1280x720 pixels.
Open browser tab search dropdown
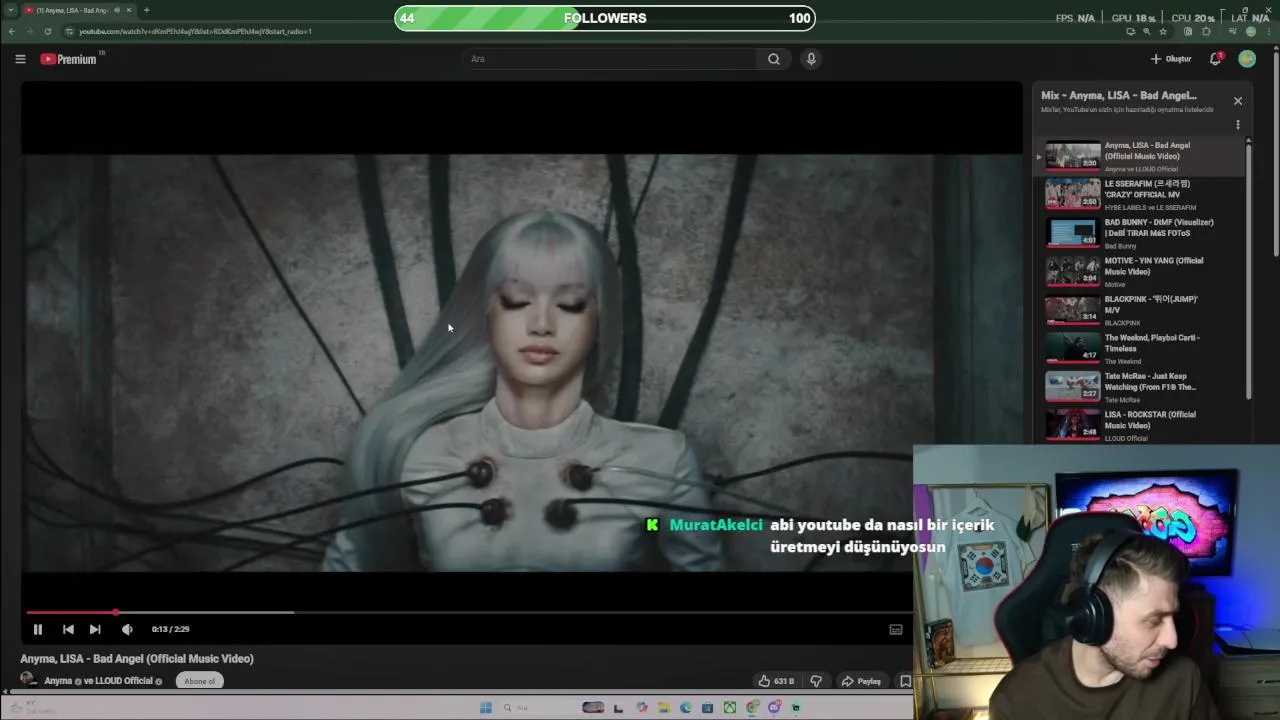11,10
